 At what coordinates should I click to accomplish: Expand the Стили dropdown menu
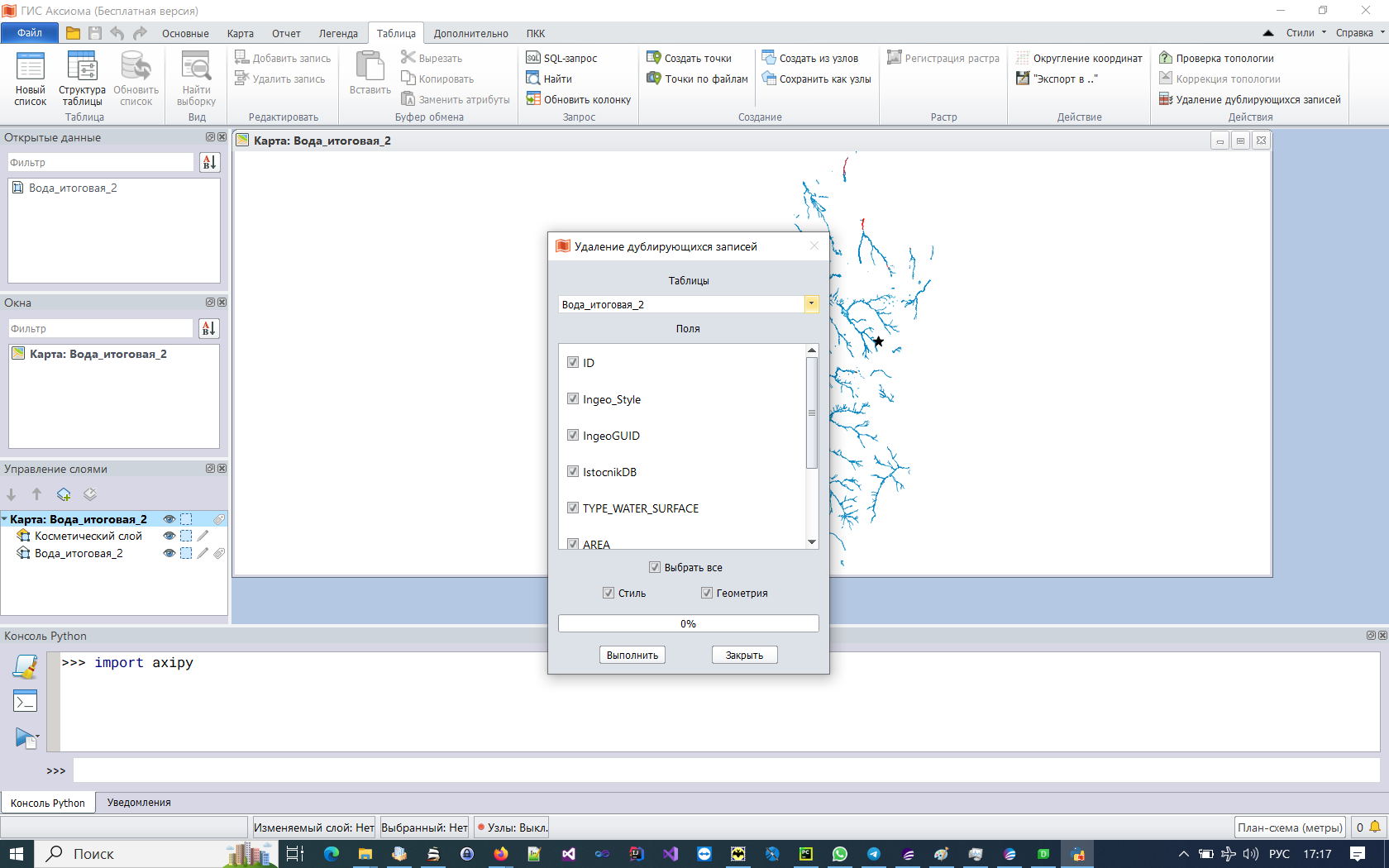(1305, 33)
